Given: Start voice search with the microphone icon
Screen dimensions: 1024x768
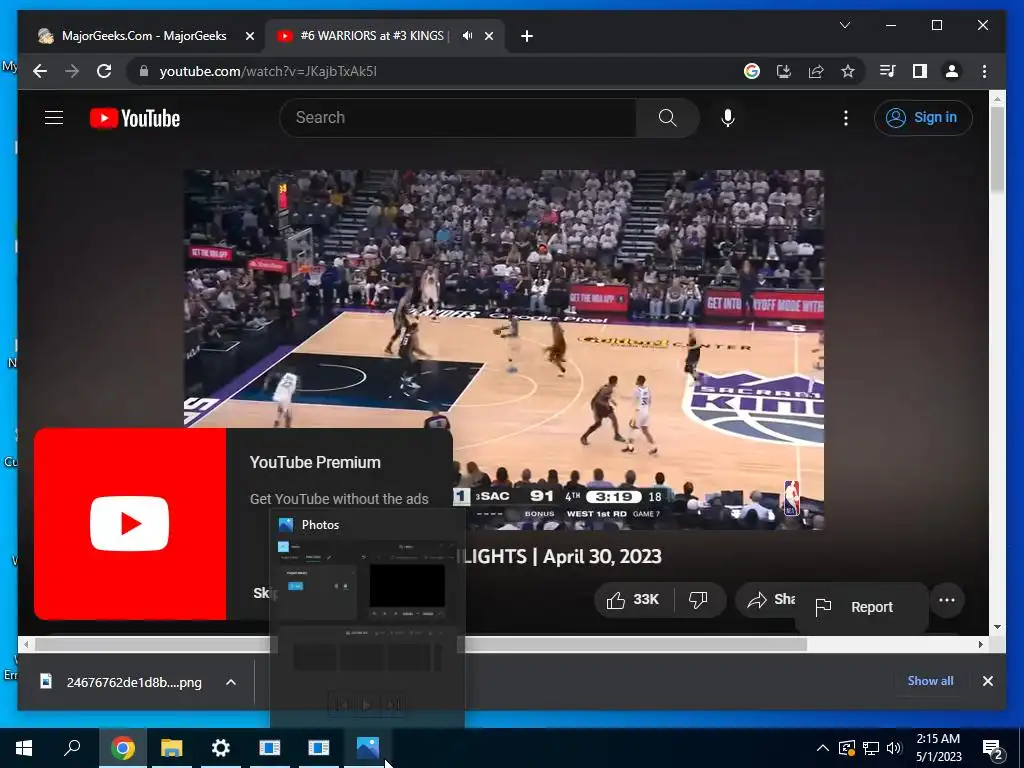Looking at the screenshot, I should (728, 118).
